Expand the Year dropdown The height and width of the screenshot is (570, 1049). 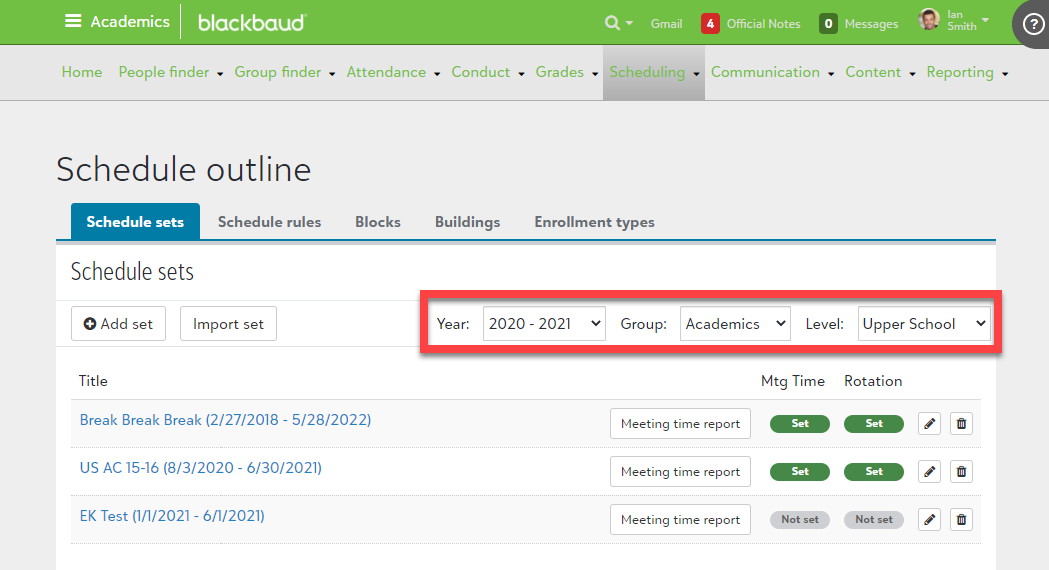point(544,324)
